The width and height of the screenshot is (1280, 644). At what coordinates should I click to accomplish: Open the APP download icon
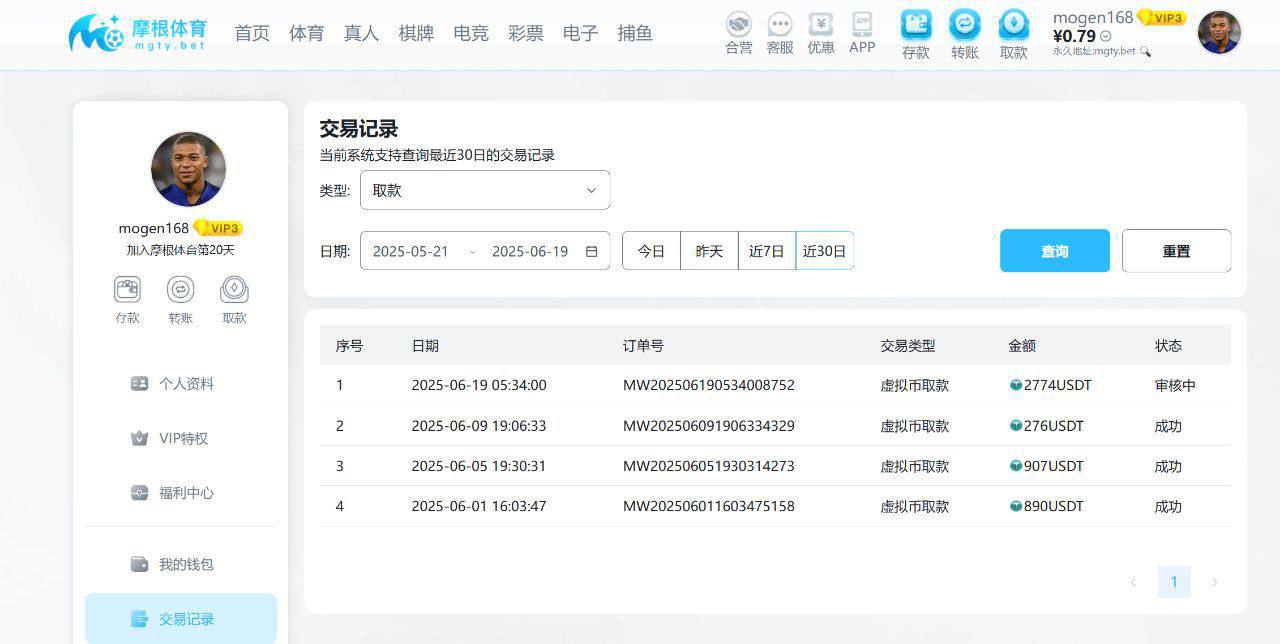[x=861, y=24]
